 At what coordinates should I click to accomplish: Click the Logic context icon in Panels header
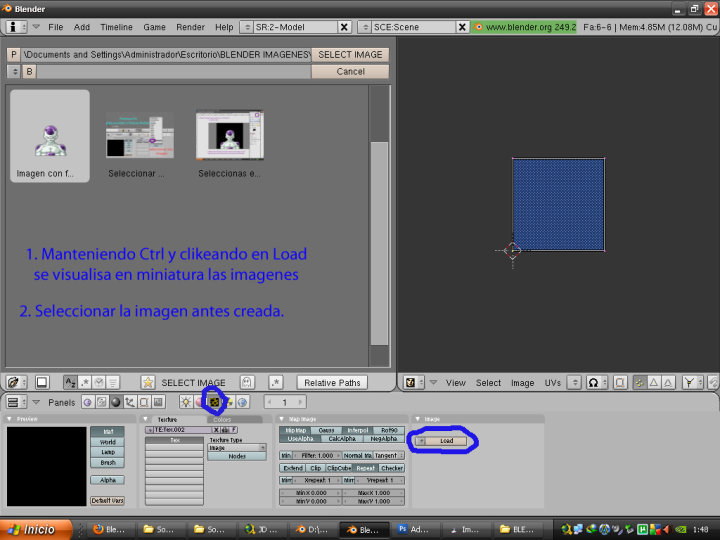pyautogui.click(x=87, y=403)
